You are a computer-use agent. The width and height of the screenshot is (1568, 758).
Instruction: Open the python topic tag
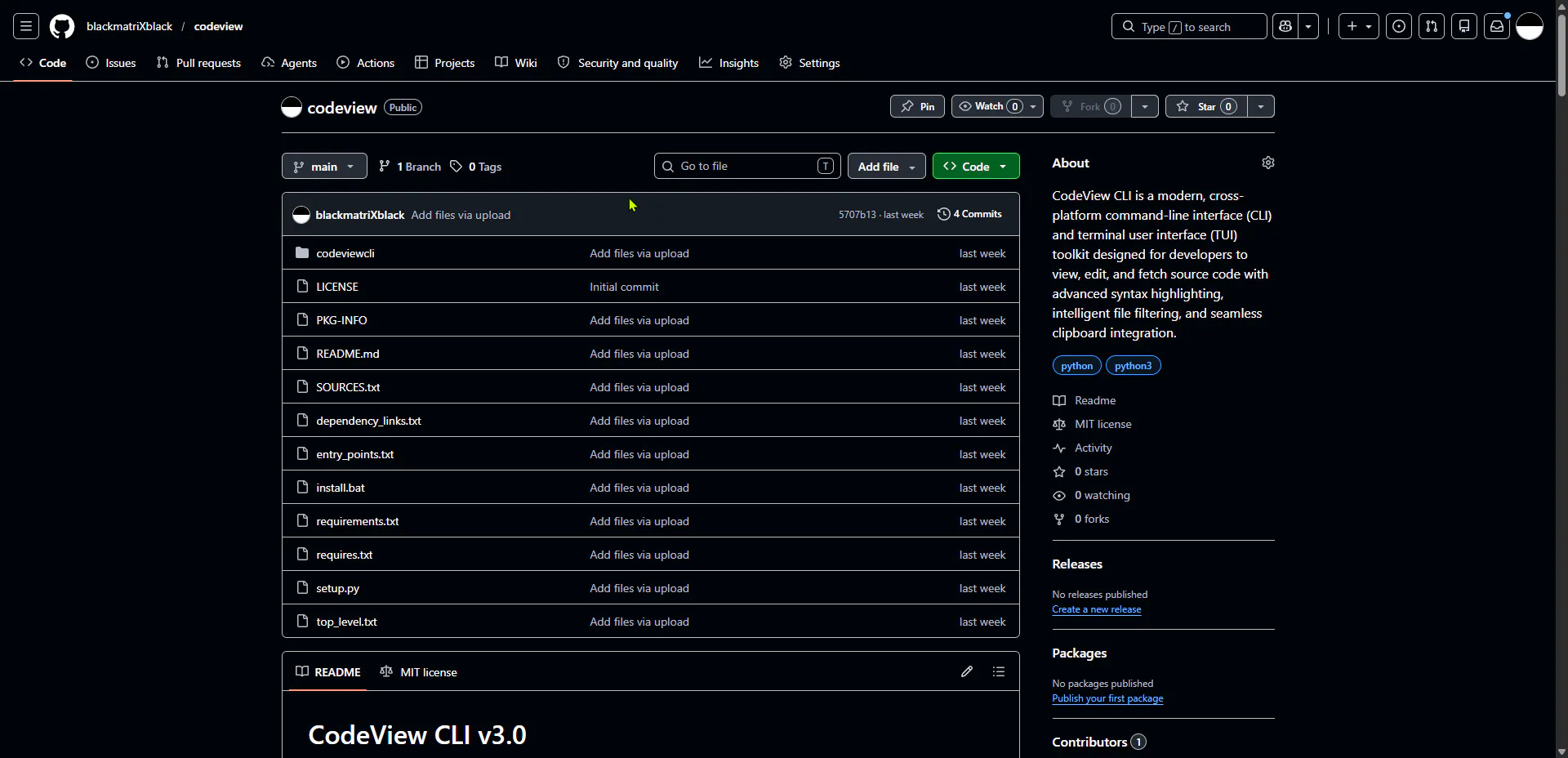pos(1076,365)
